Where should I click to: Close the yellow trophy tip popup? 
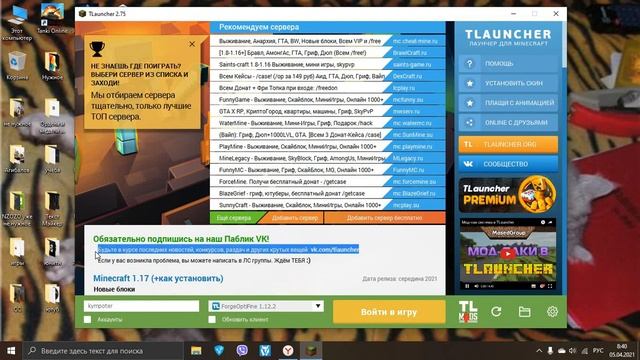pyautogui.click(x=192, y=44)
